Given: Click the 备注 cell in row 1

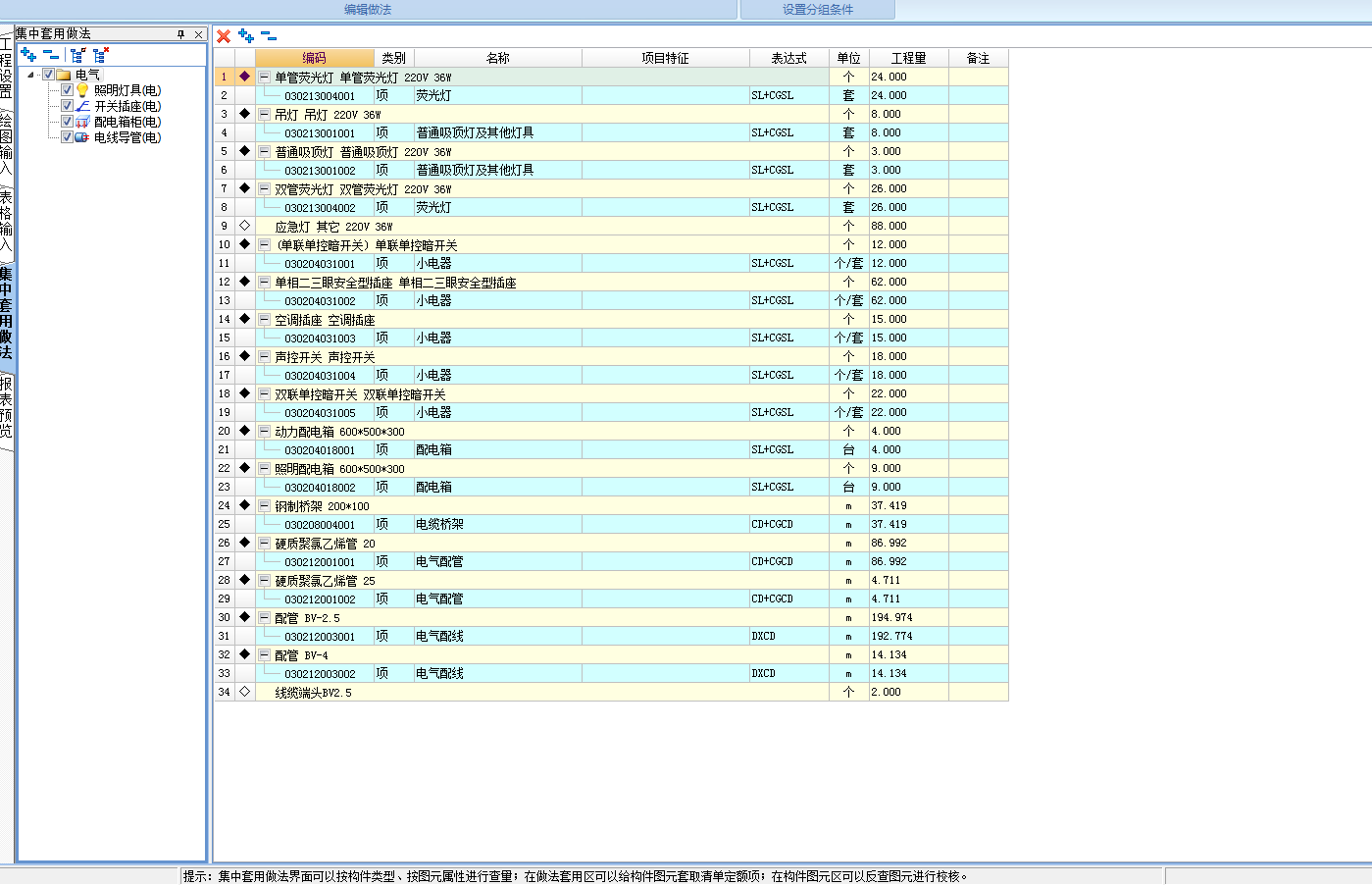Looking at the screenshot, I should coord(978,77).
